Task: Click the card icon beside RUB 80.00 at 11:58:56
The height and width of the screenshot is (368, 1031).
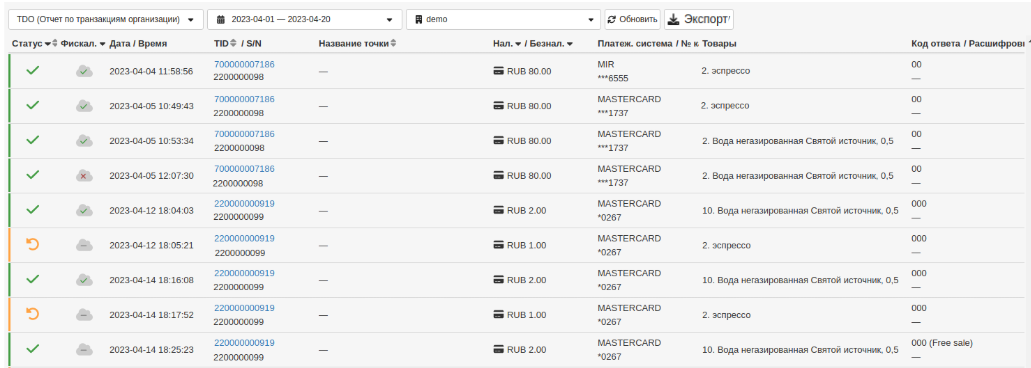Action: click(x=499, y=71)
